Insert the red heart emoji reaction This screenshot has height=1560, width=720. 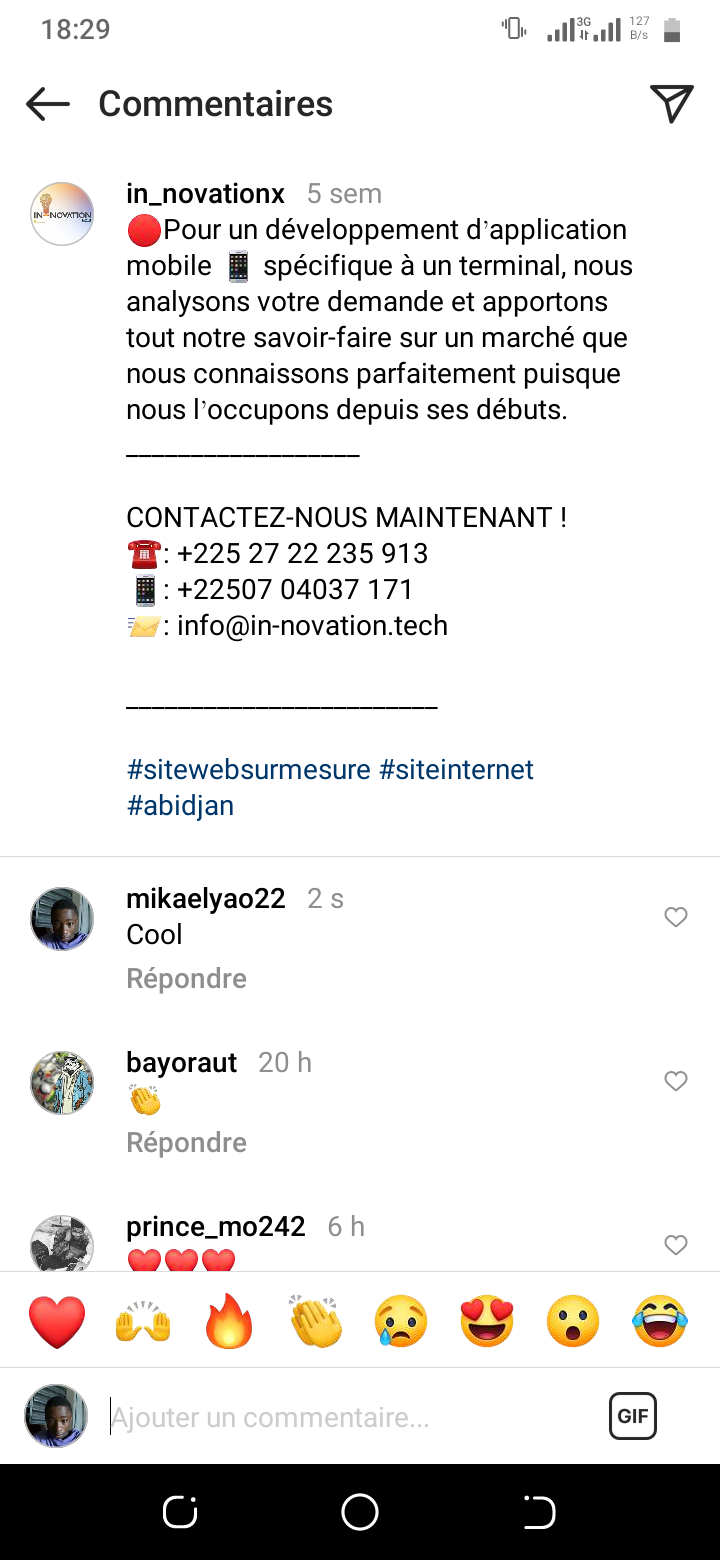57,1321
